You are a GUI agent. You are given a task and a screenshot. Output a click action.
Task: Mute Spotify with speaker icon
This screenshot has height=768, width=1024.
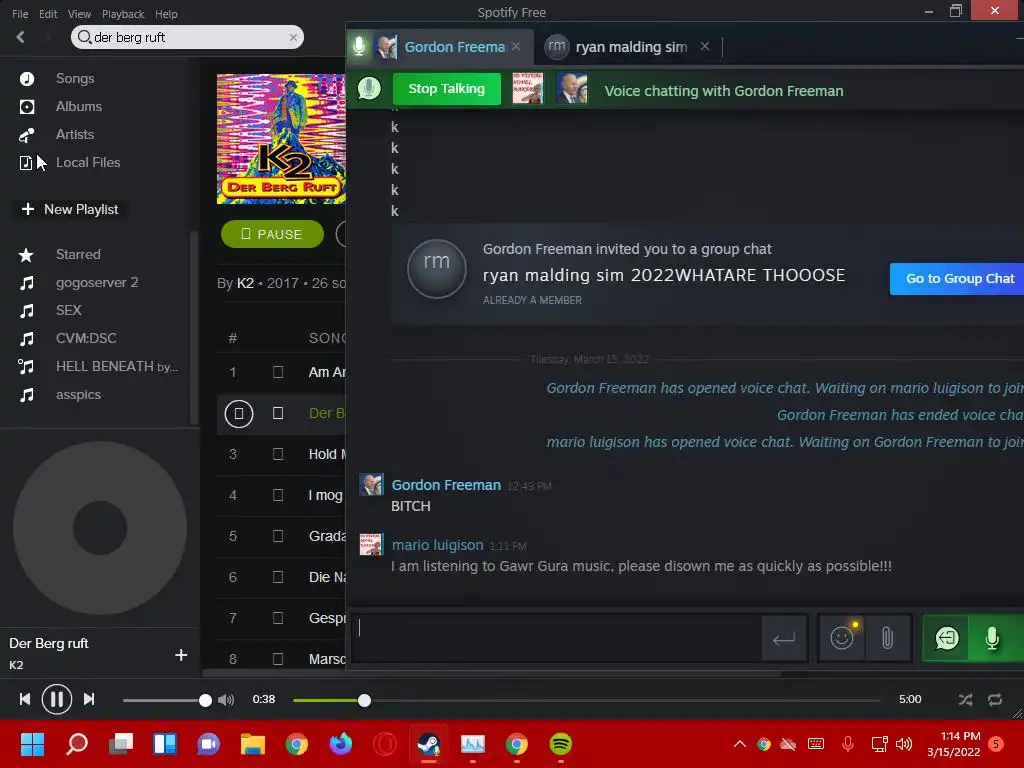coord(226,700)
